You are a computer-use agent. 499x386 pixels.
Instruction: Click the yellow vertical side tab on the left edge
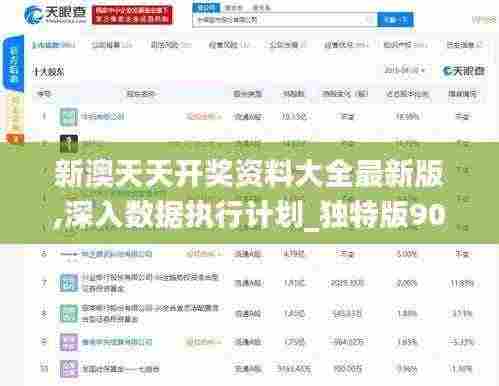[15, 113]
